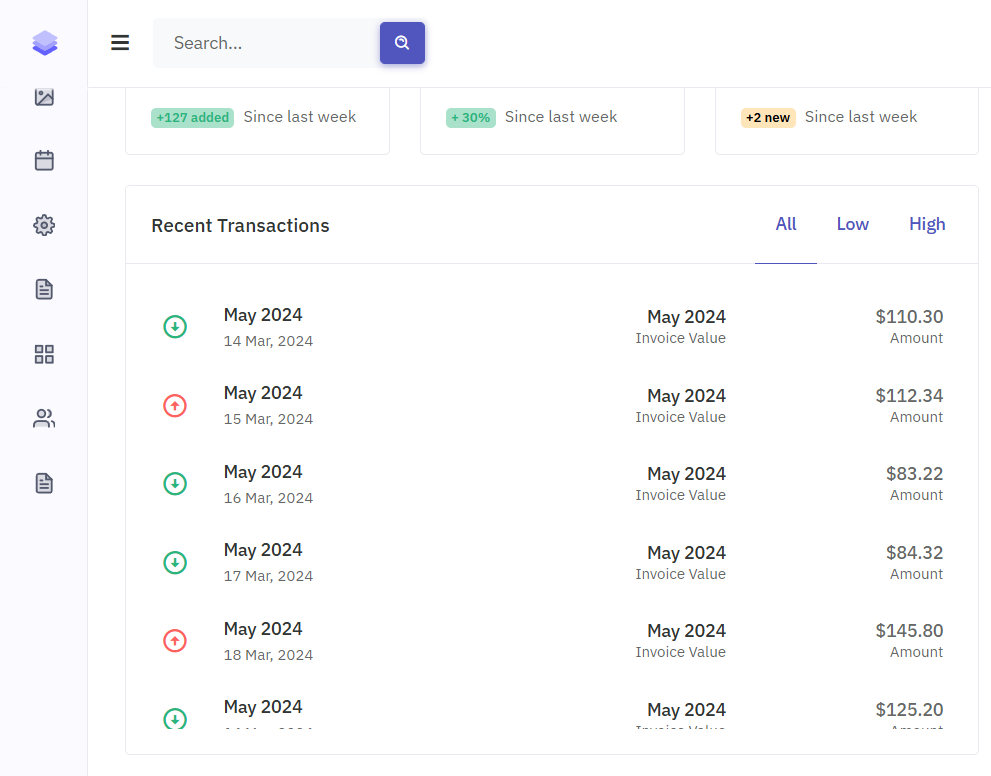Image resolution: width=991 pixels, height=776 pixels.
Task: Click the '+127 added' green badge
Action: point(192,118)
